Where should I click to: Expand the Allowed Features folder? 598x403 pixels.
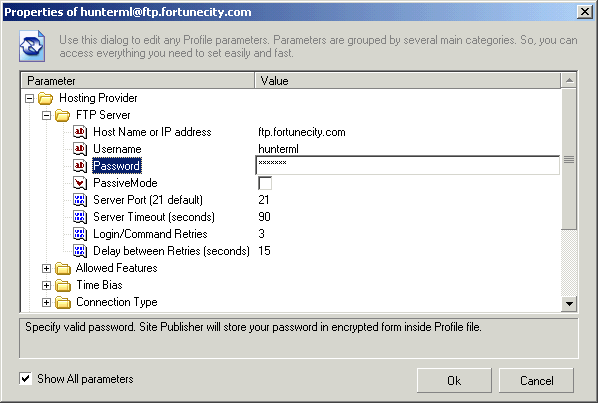(x=46, y=268)
